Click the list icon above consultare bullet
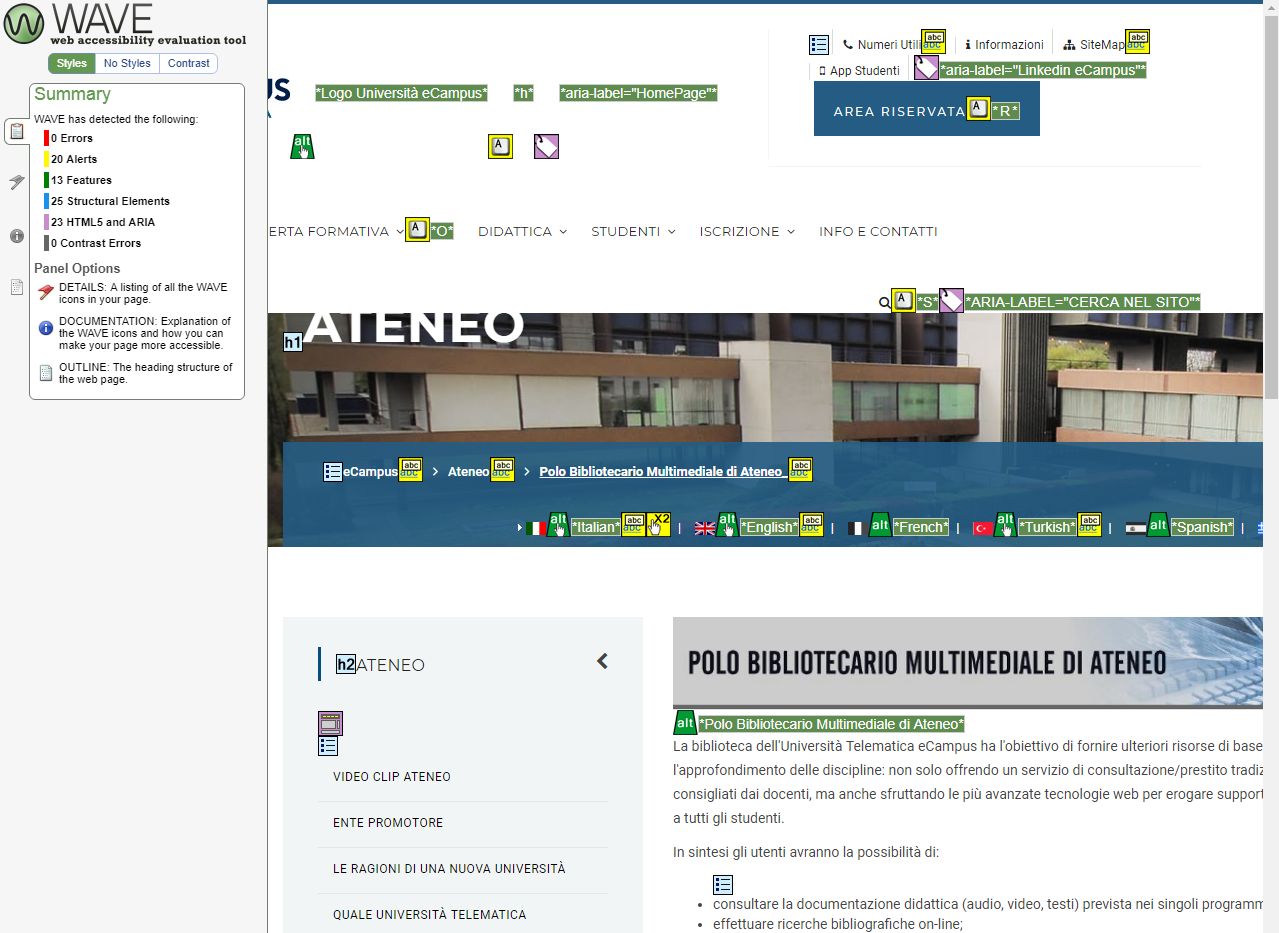Image resolution: width=1279 pixels, height=933 pixels. [x=723, y=885]
